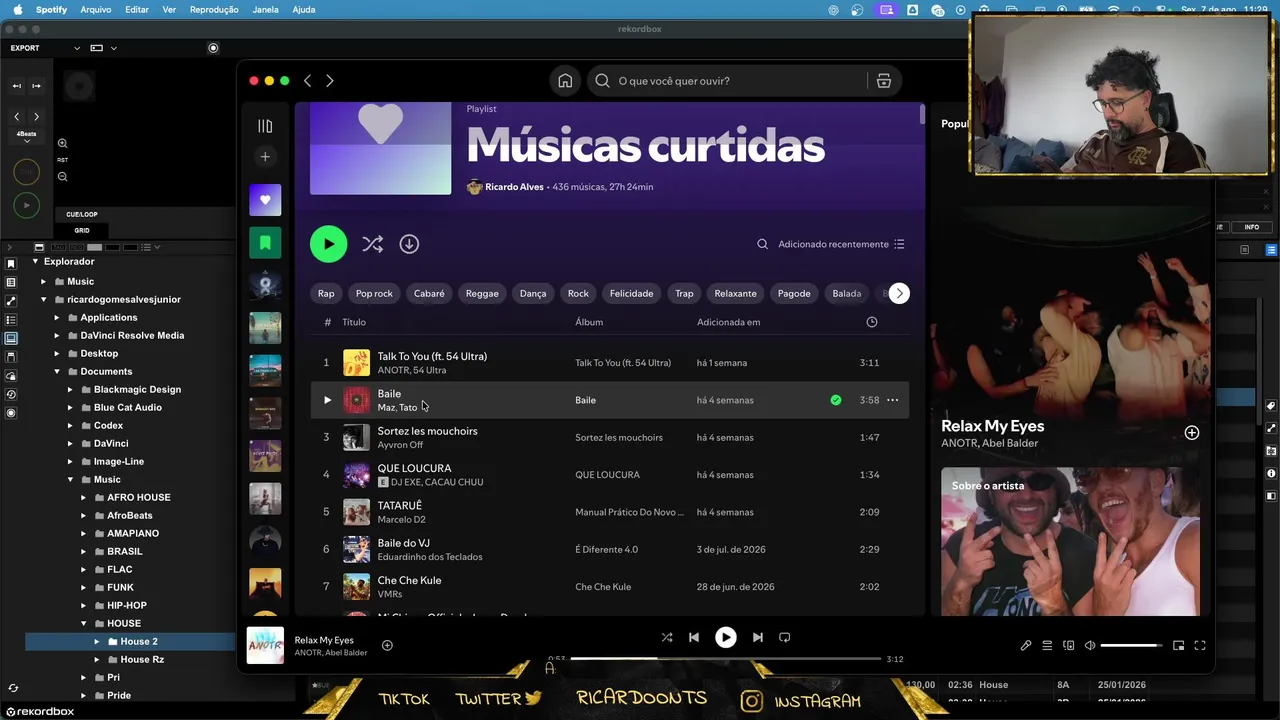Toggle shuffle in the bottom player bar
Image resolution: width=1280 pixels, height=720 pixels.
(x=667, y=638)
